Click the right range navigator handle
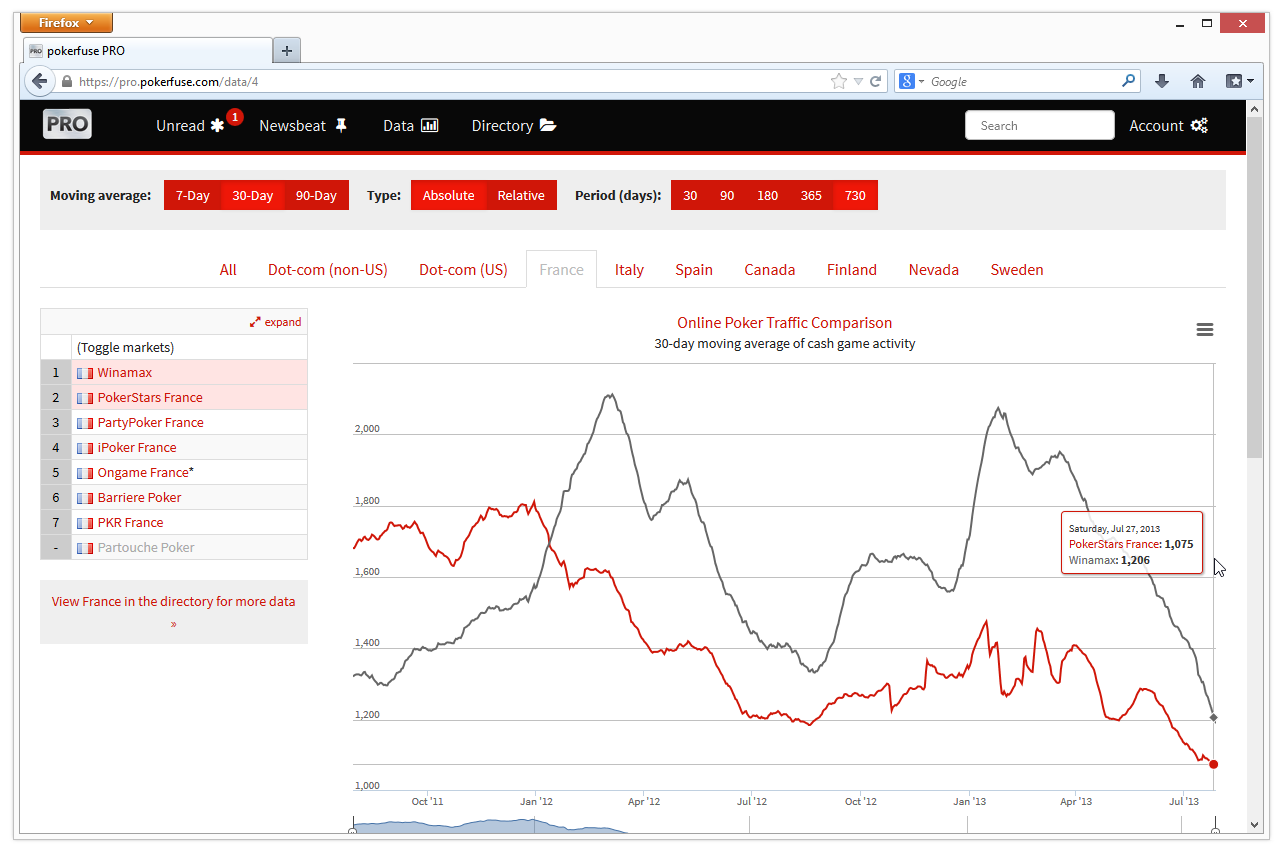 (1215, 828)
